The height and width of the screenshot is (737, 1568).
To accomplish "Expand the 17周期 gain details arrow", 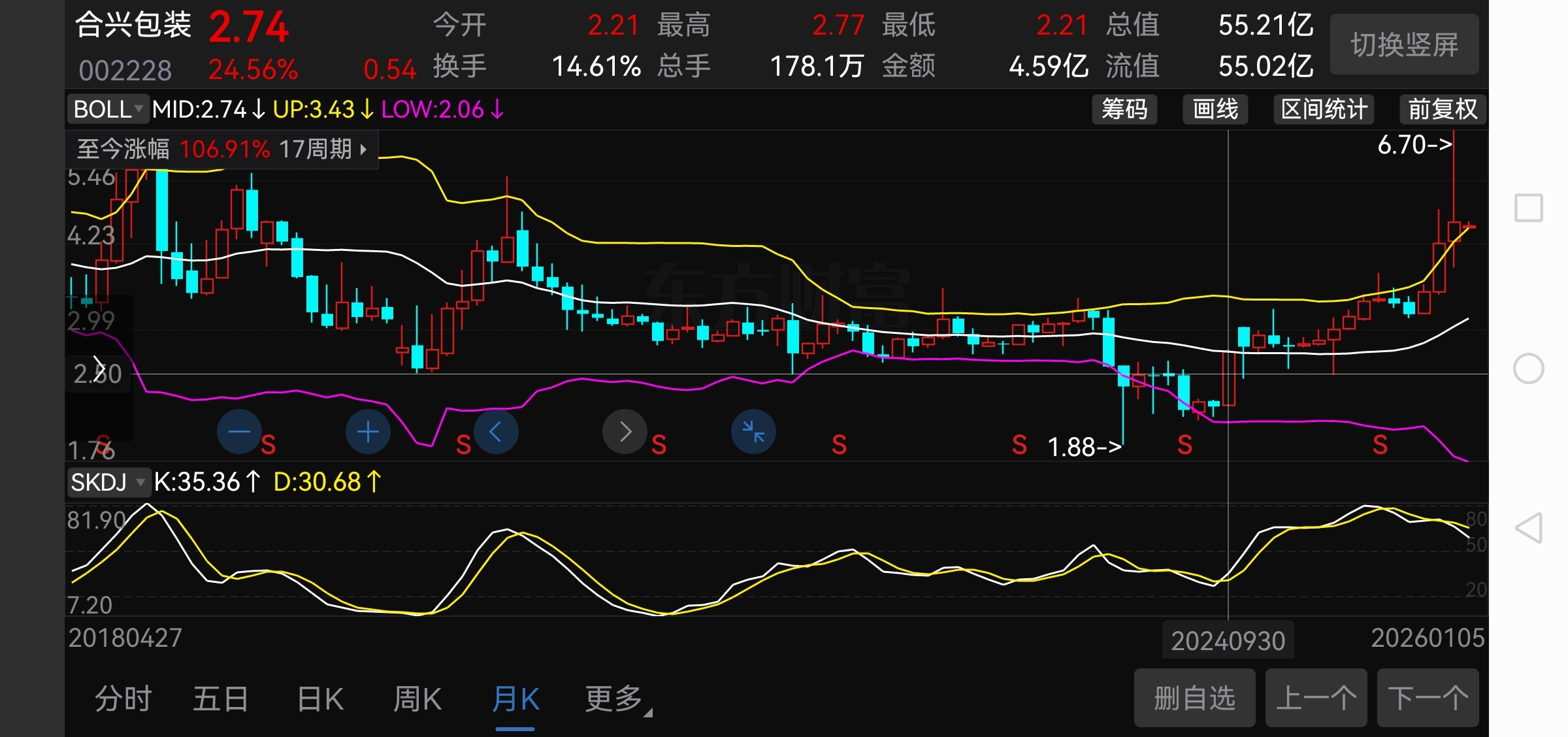I will coord(363,149).
